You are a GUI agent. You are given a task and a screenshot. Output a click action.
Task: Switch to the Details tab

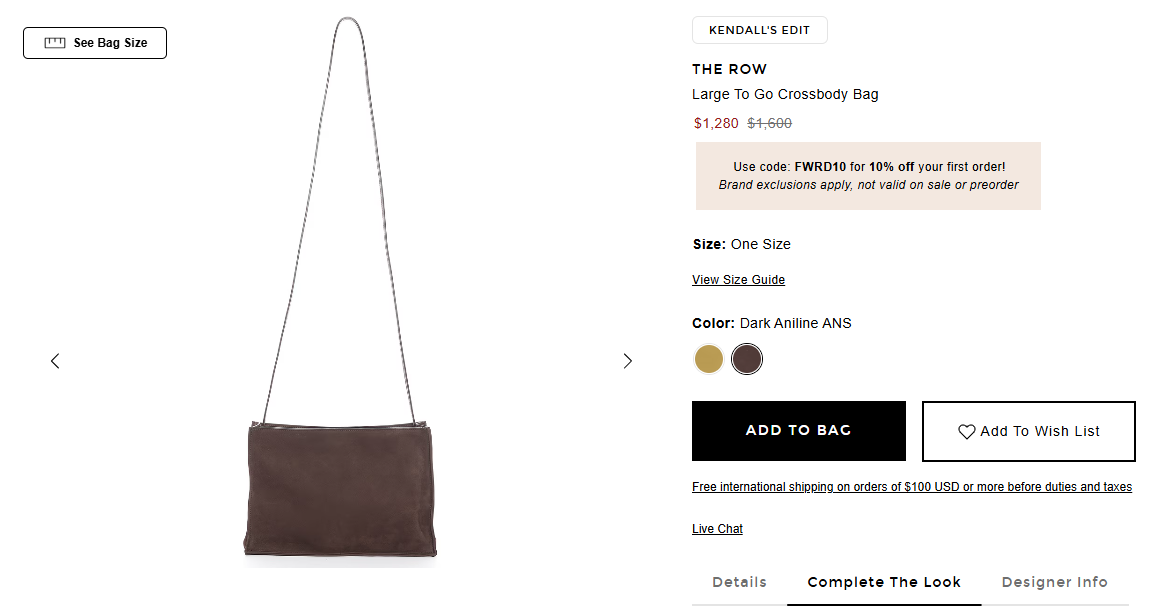coord(739,582)
